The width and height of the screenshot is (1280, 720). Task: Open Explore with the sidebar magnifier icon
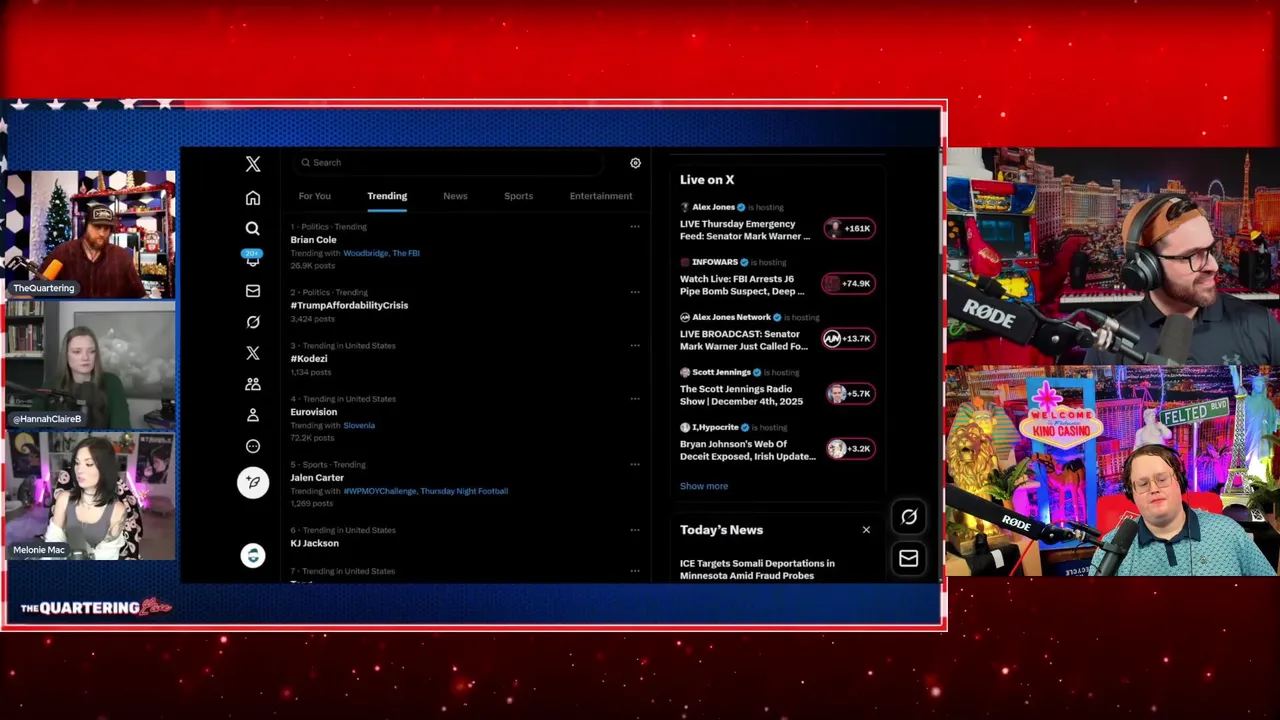click(x=253, y=228)
